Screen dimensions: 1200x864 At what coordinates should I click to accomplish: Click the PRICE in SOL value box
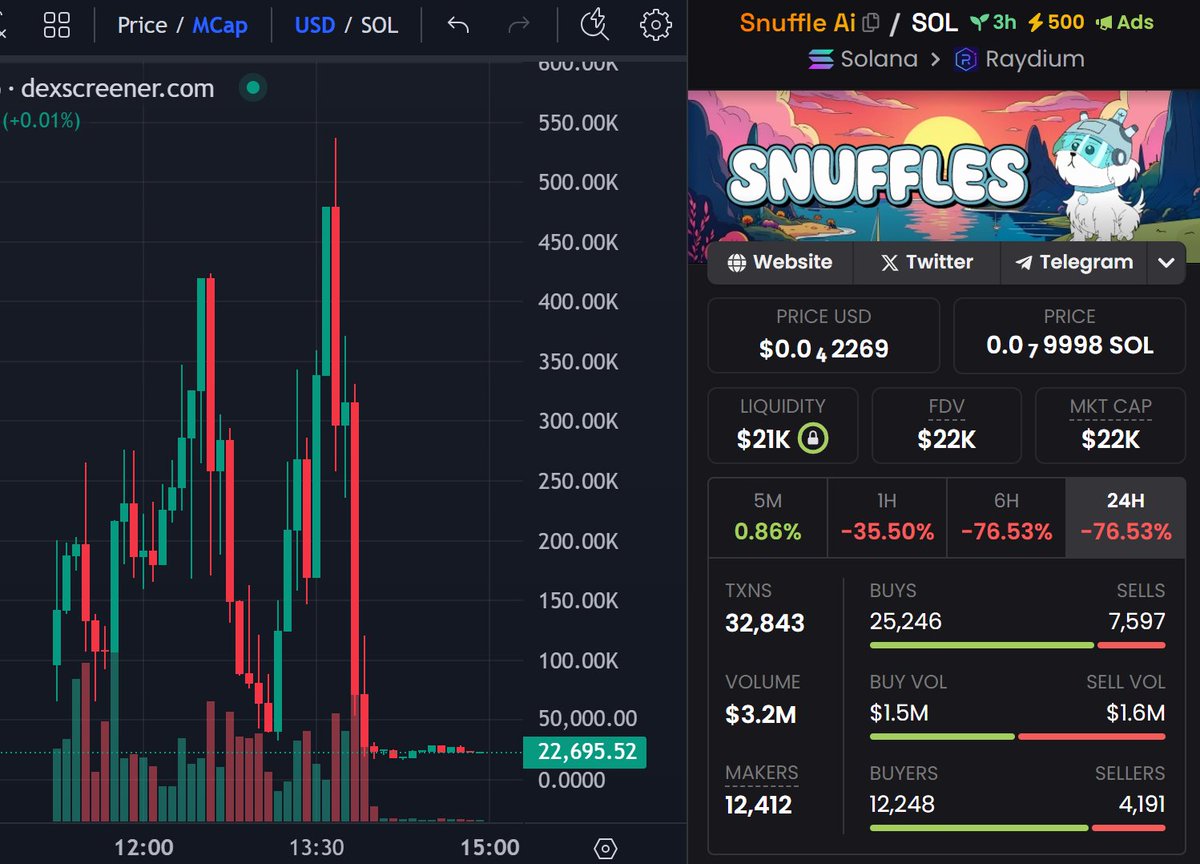pyautogui.click(x=1070, y=335)
